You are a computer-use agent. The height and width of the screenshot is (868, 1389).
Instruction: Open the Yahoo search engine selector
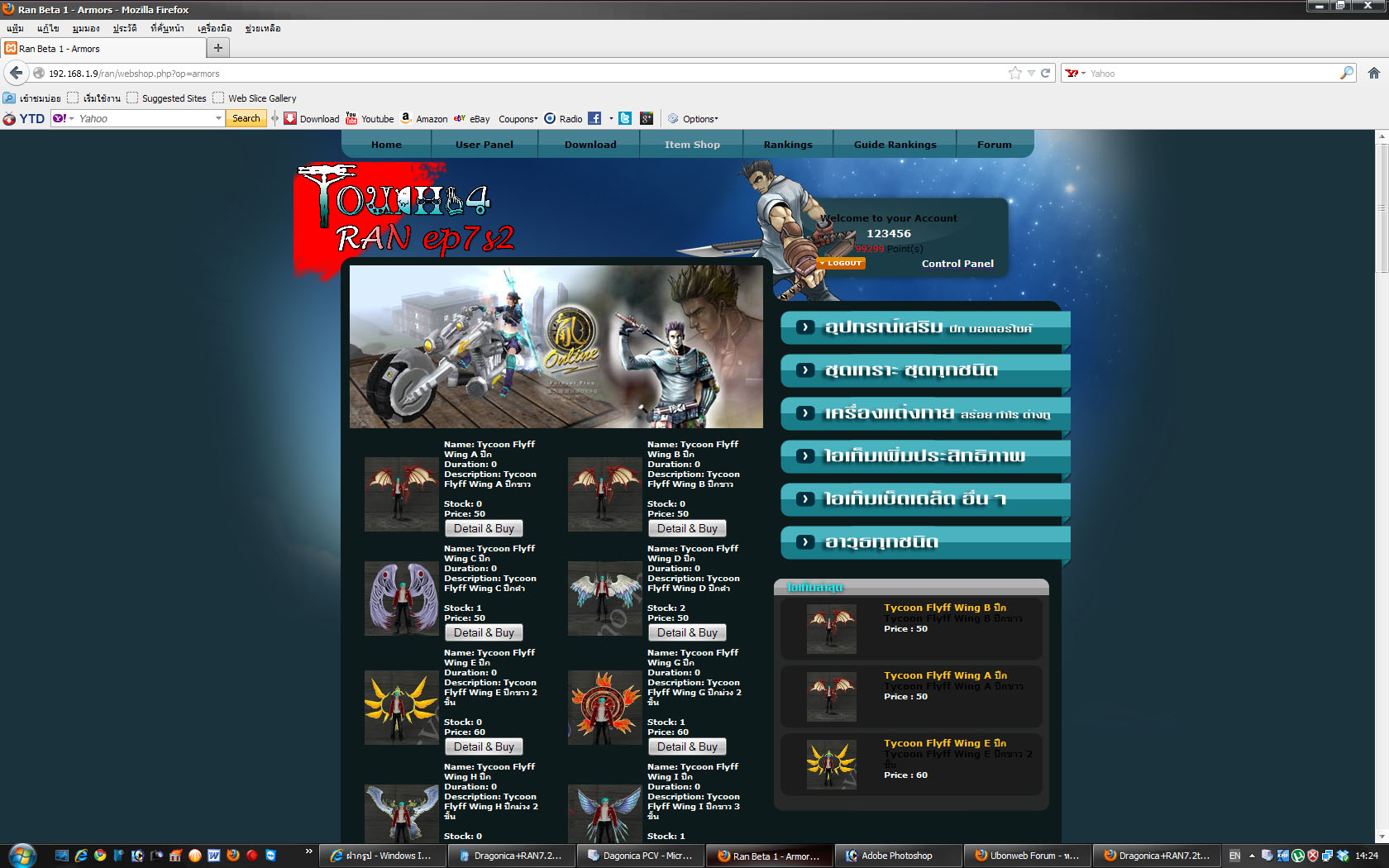64,119
